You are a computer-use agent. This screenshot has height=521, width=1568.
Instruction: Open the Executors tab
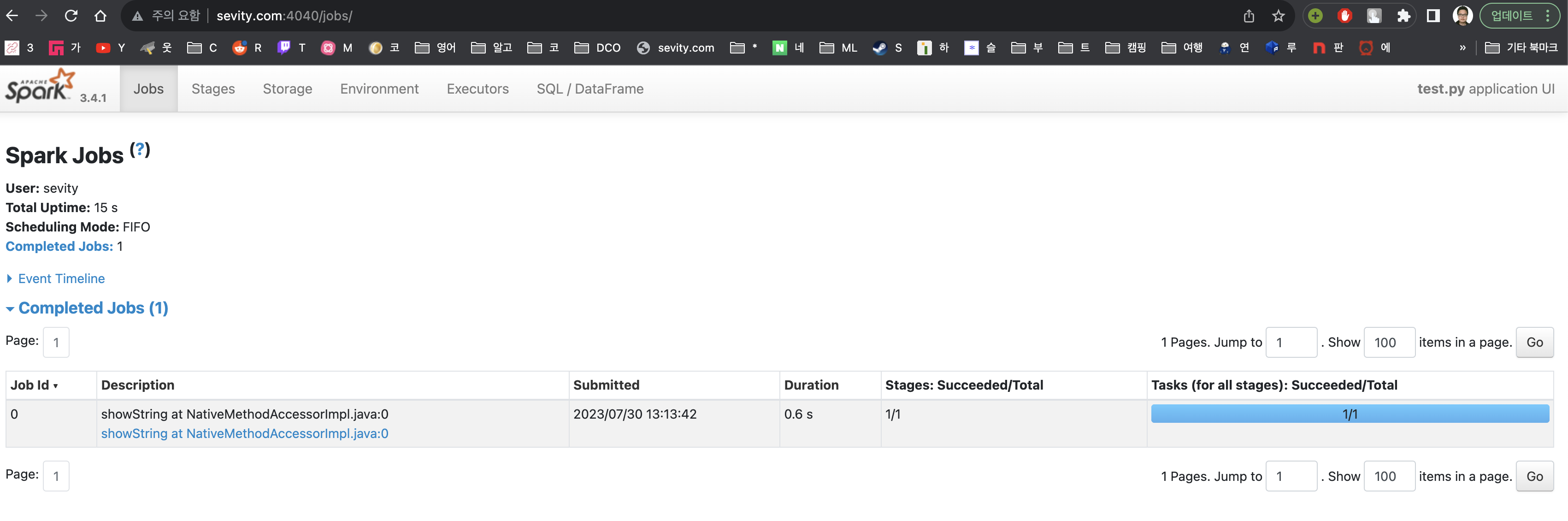pos(477,89)
